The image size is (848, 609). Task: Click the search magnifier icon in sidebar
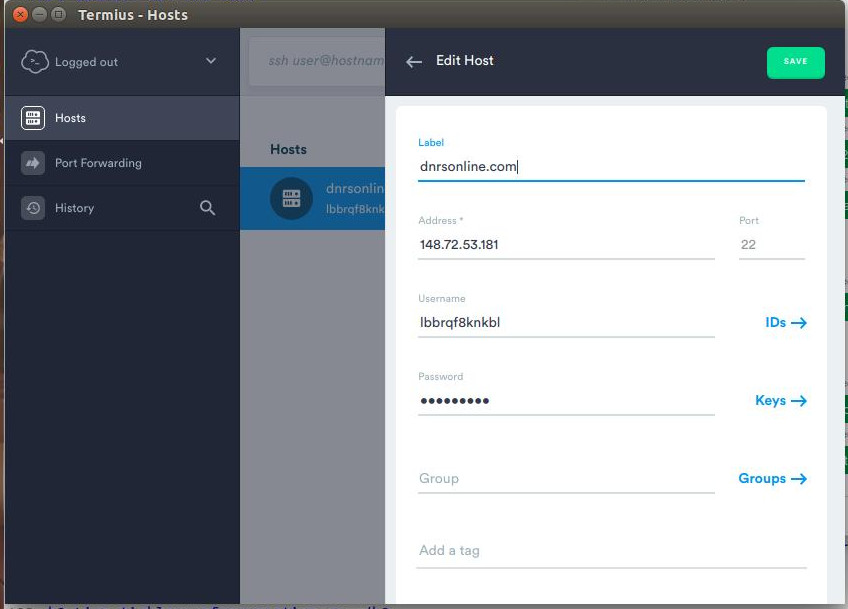[207, 208]
